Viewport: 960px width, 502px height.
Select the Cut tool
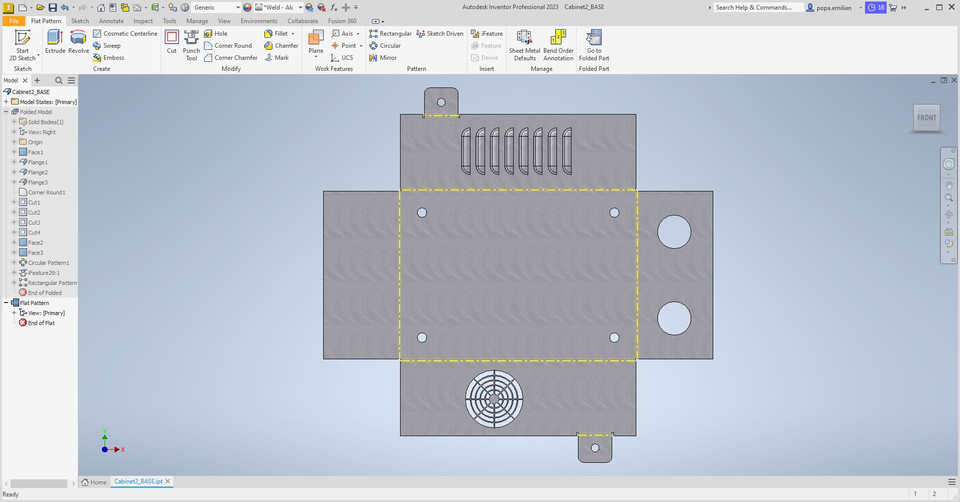tap(171, 42)
